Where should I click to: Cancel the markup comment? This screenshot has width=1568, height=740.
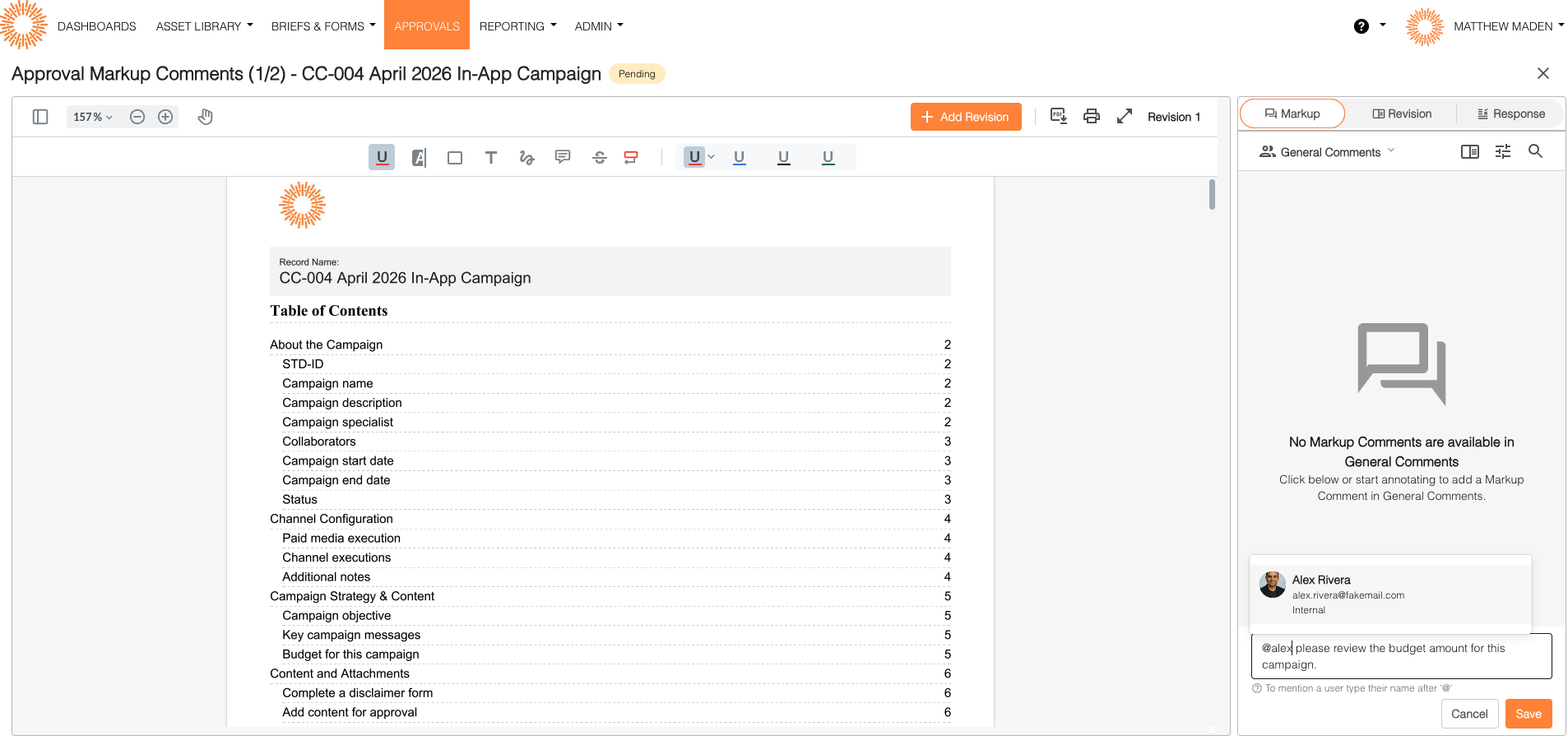[x=1469, y=714]
